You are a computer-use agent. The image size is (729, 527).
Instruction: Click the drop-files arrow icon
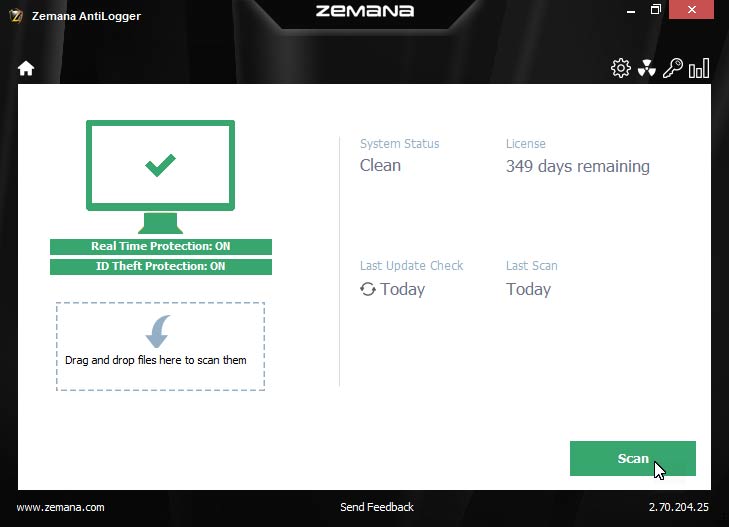pos(158,331)
